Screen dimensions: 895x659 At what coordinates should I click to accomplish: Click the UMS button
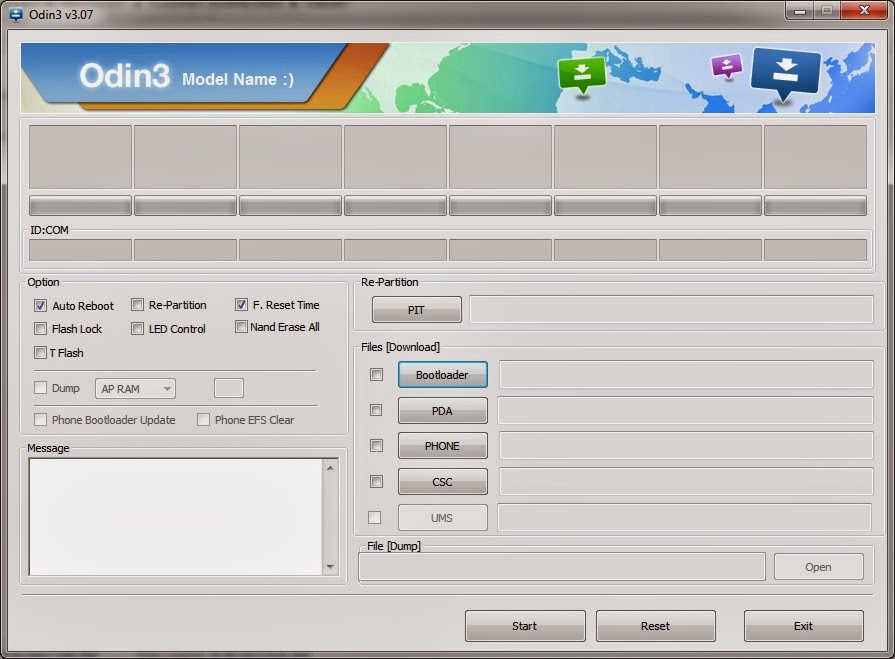442,518
